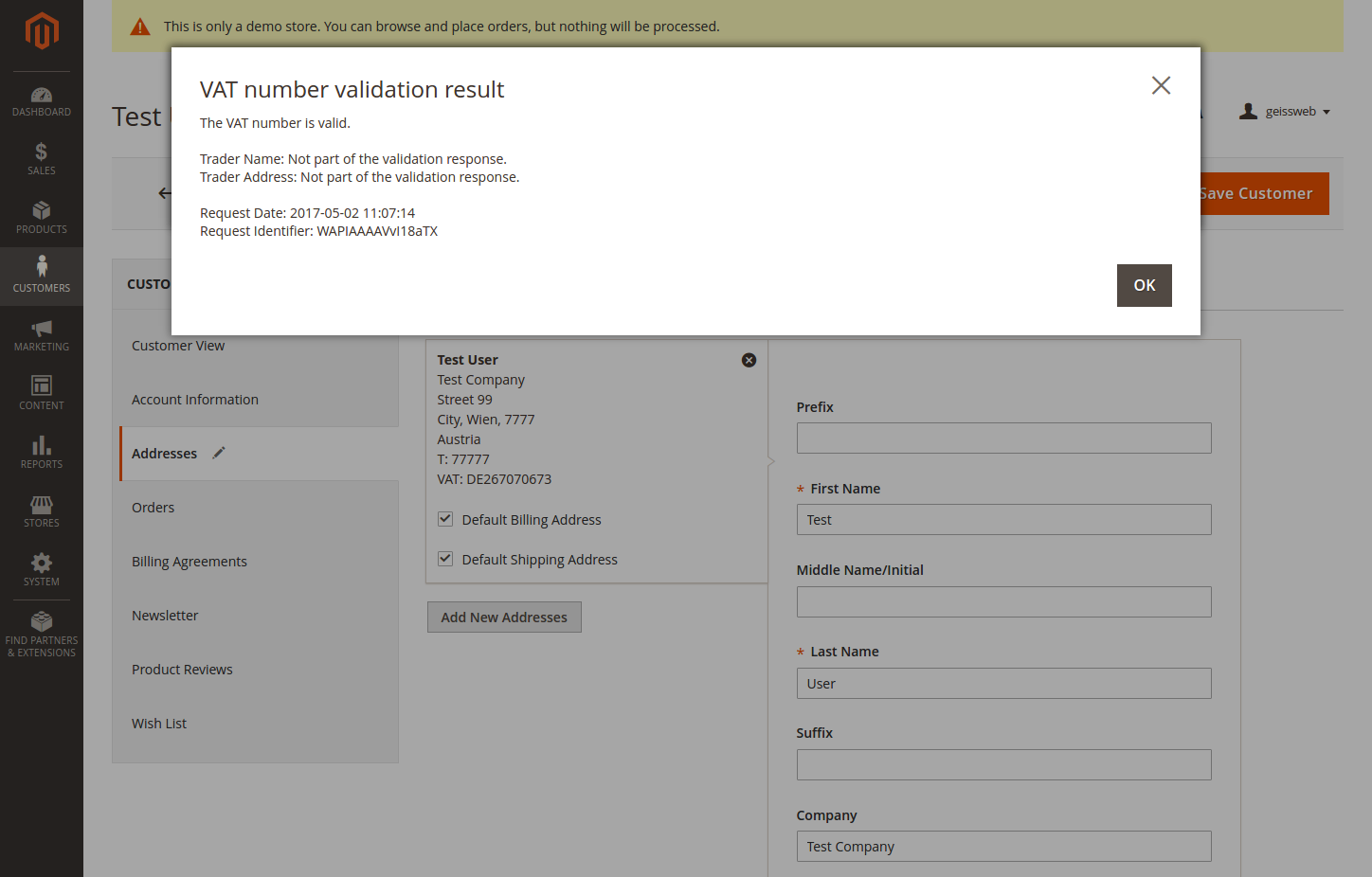The height and width of the screenshot is (877, 1372).
Task: Open the Stores sidebar icon
Action: (42, 505)
